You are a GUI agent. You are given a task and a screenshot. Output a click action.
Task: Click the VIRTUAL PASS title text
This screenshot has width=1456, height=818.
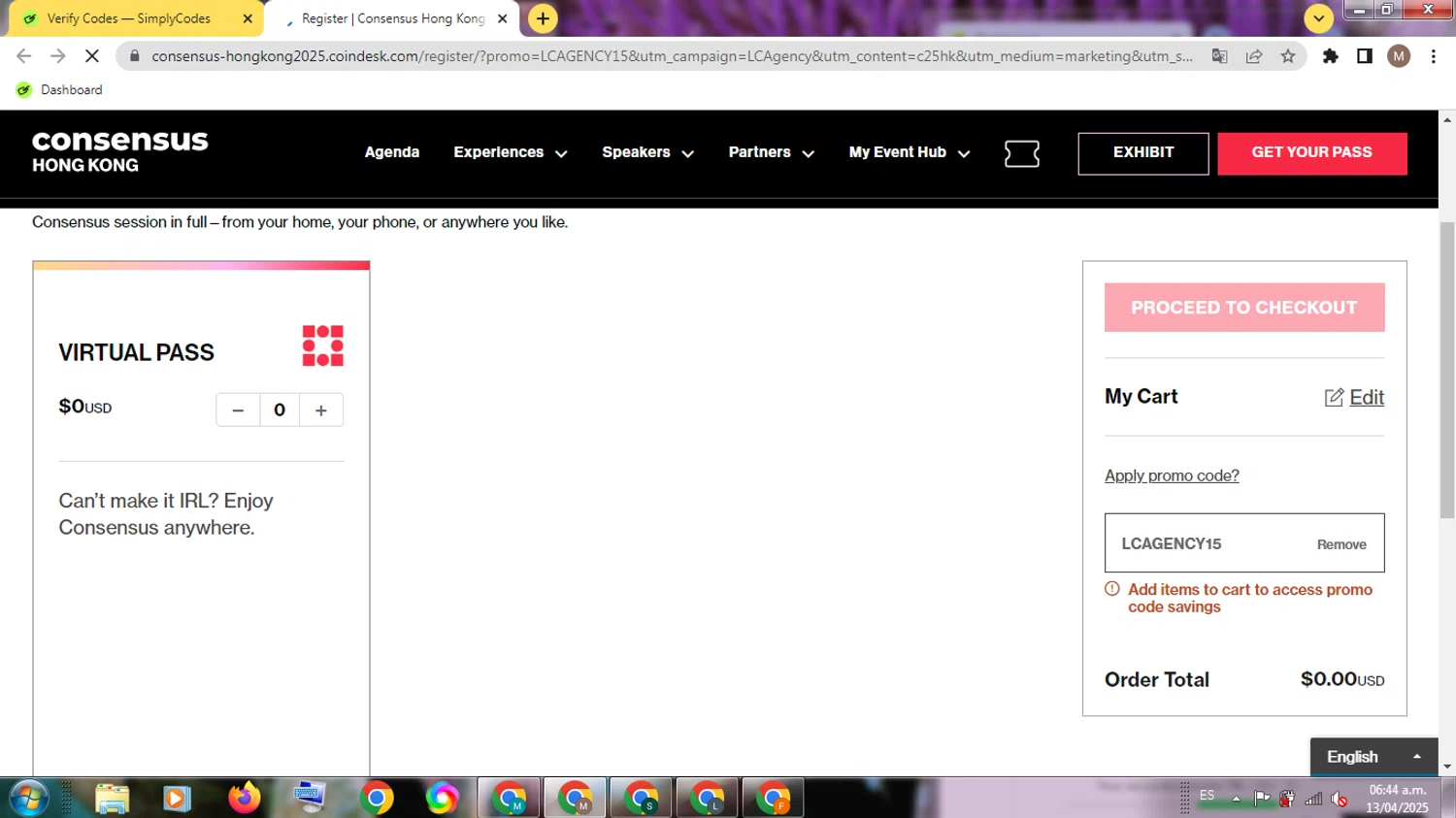point(136,352)
